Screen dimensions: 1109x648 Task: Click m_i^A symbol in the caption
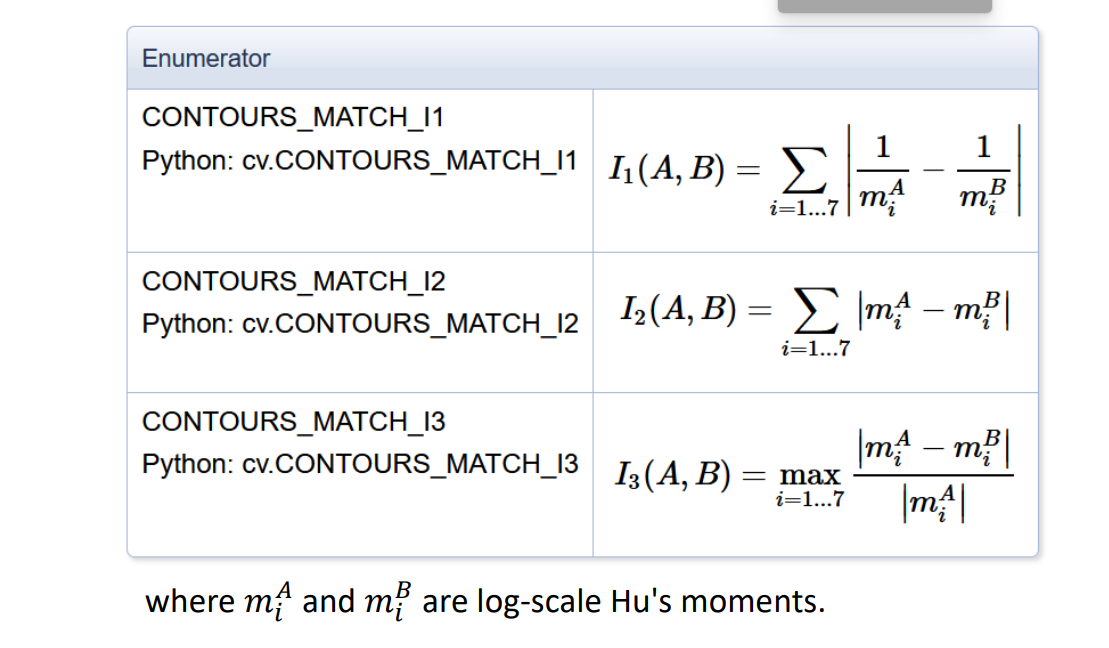pyautogui.click(x=268, y=601)
